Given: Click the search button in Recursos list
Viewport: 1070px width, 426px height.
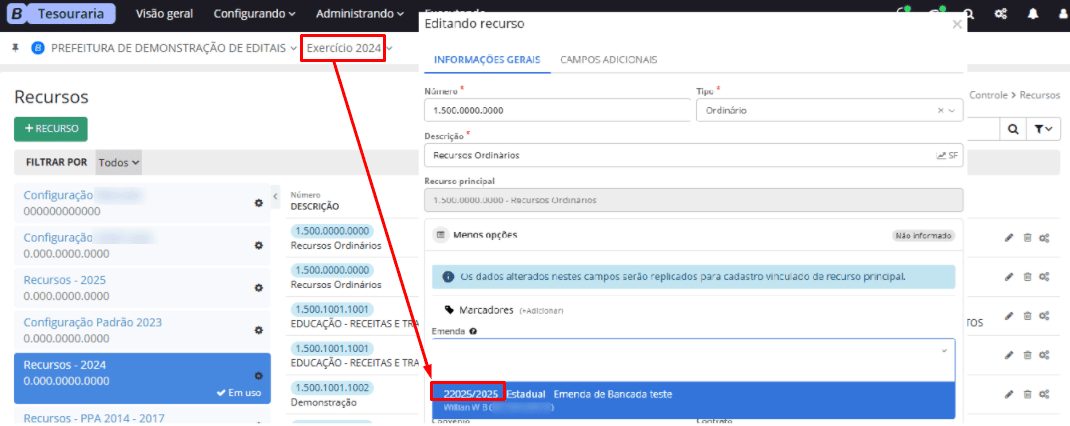Looking at the screenshot, I should point(1013,128).
